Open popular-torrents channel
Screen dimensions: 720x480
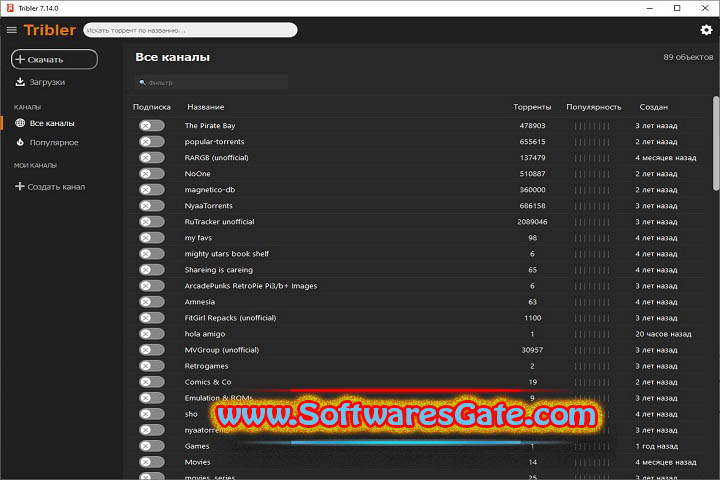point(214,141)
